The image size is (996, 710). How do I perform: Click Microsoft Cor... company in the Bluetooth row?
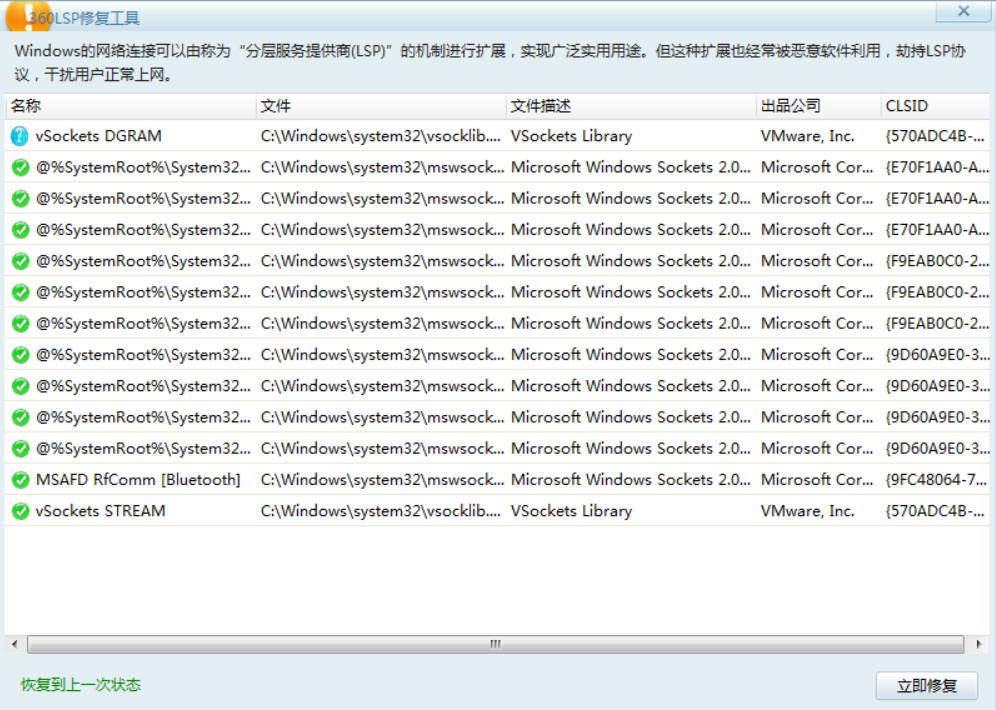click(817, 479)
